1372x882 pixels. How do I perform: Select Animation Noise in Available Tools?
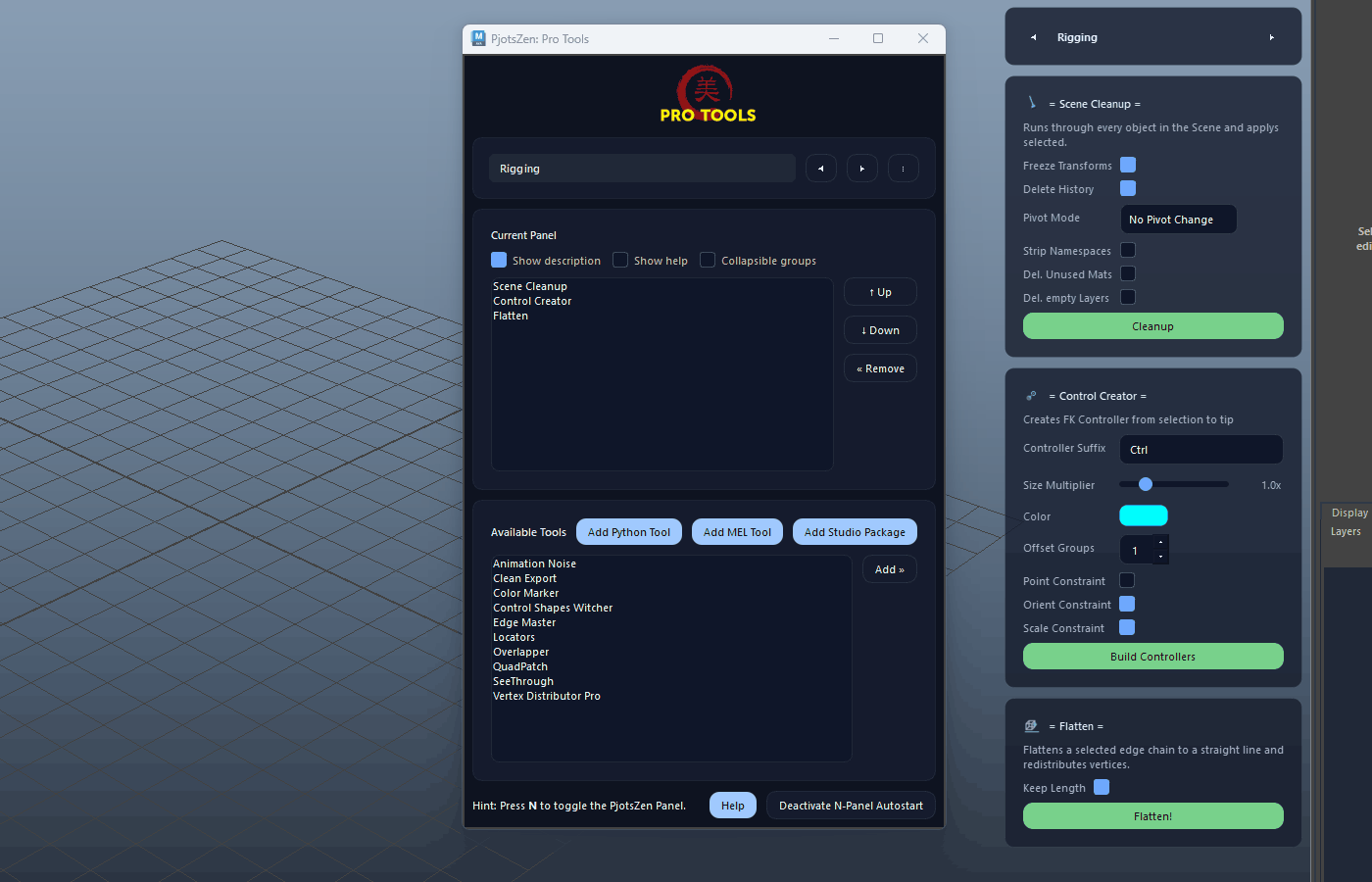click(x=534, y=563)
